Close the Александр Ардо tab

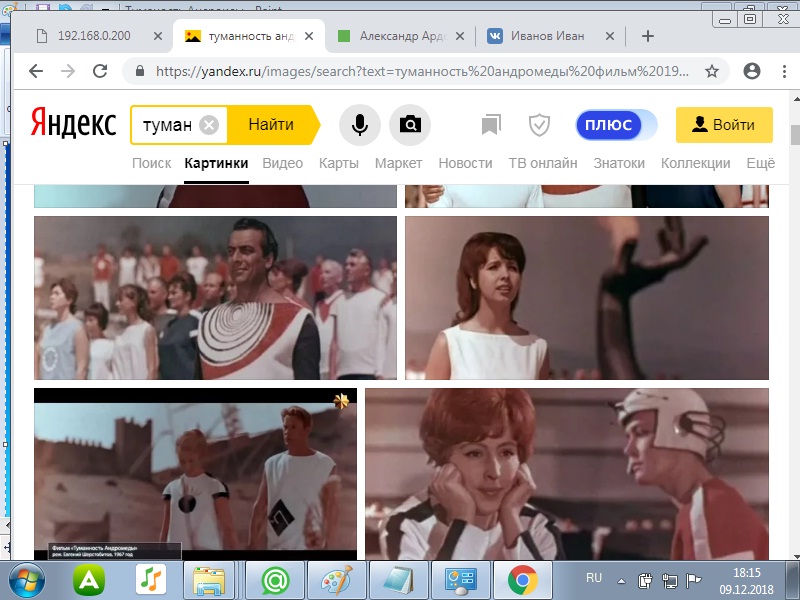pyautogui.click(x=460, y=36)
